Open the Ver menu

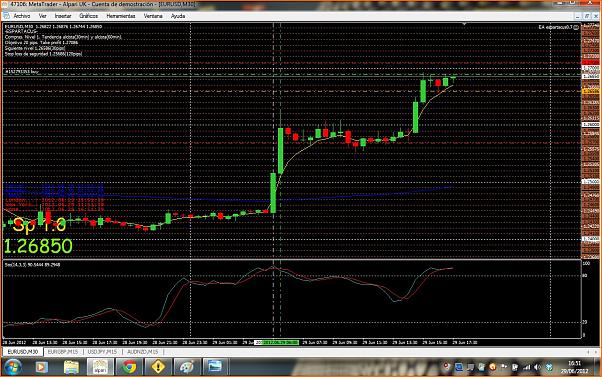pyautogui.click(x=43, y=16)
